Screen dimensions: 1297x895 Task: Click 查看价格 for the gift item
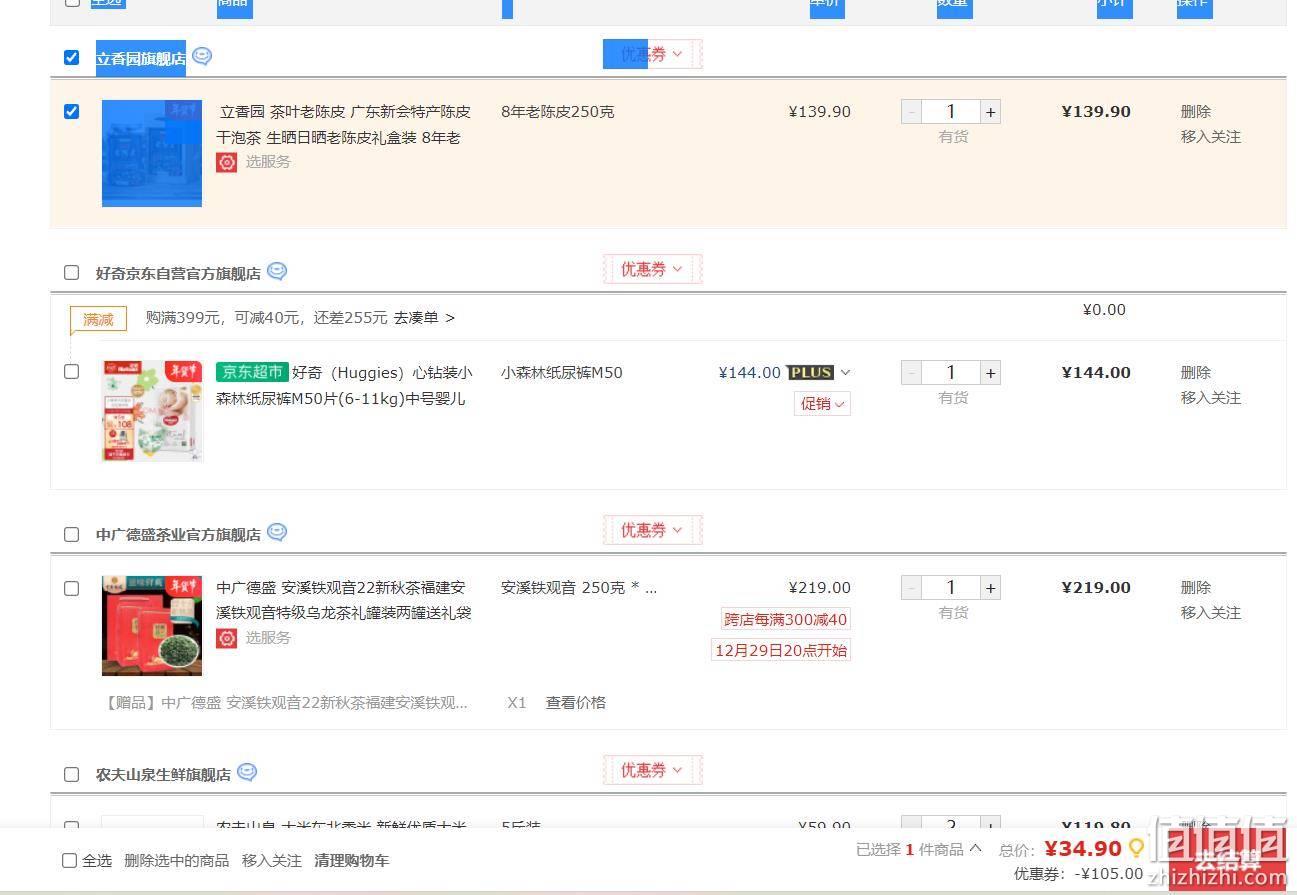pos(575,702)
